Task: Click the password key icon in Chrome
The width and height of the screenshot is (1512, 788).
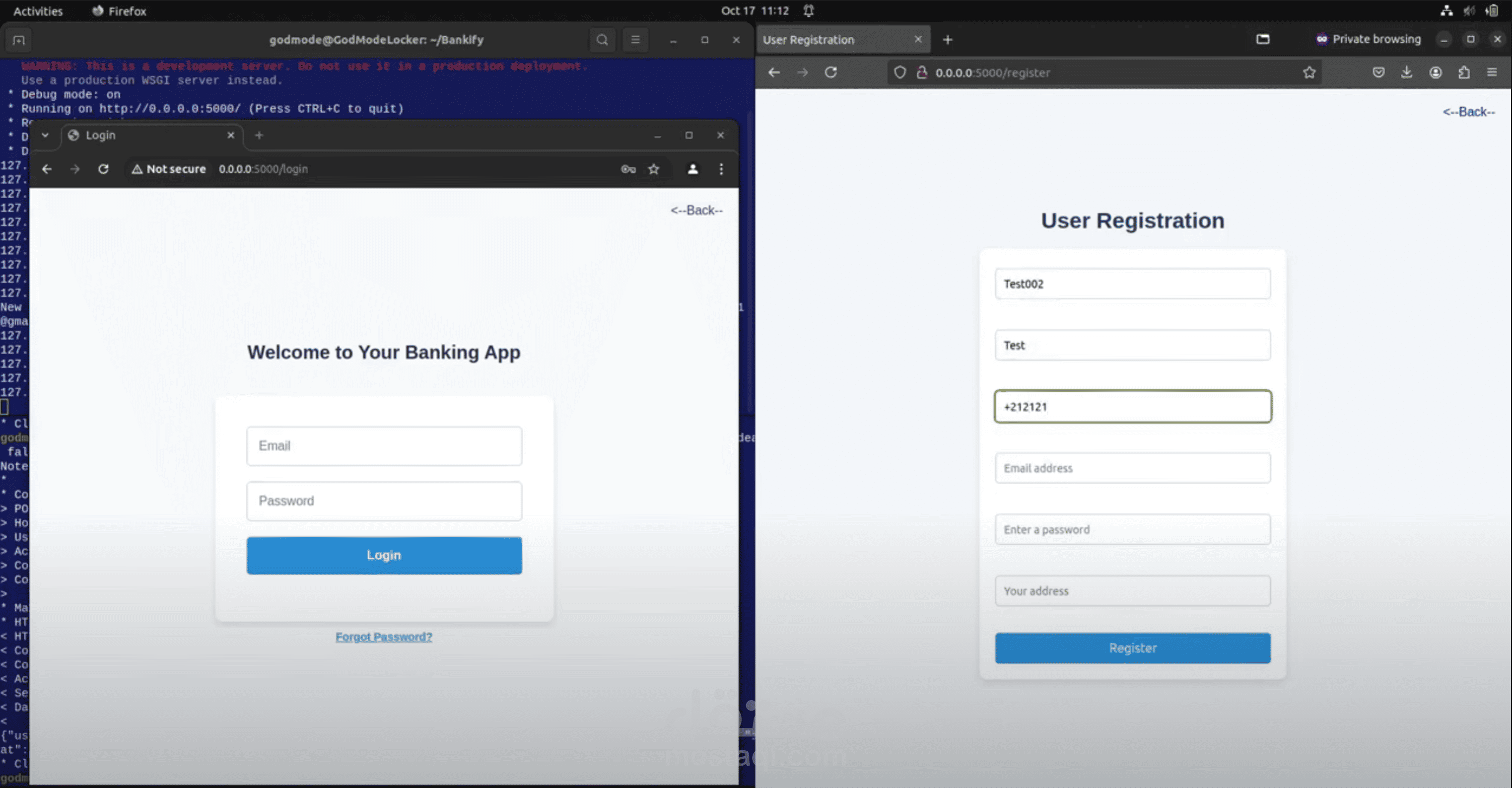Action: click(x=628, y=169)
